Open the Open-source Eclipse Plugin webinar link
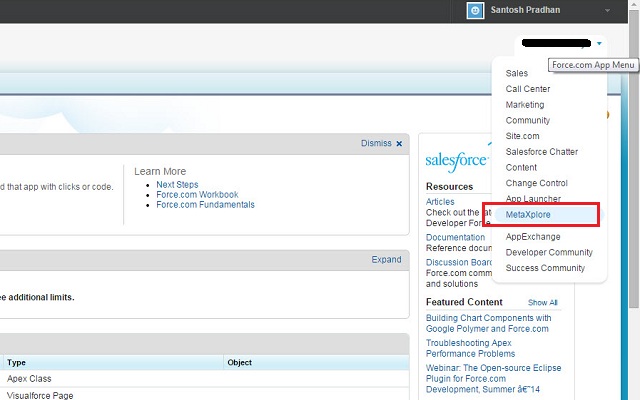Screen dimensions: 640x400 (493, 378)
